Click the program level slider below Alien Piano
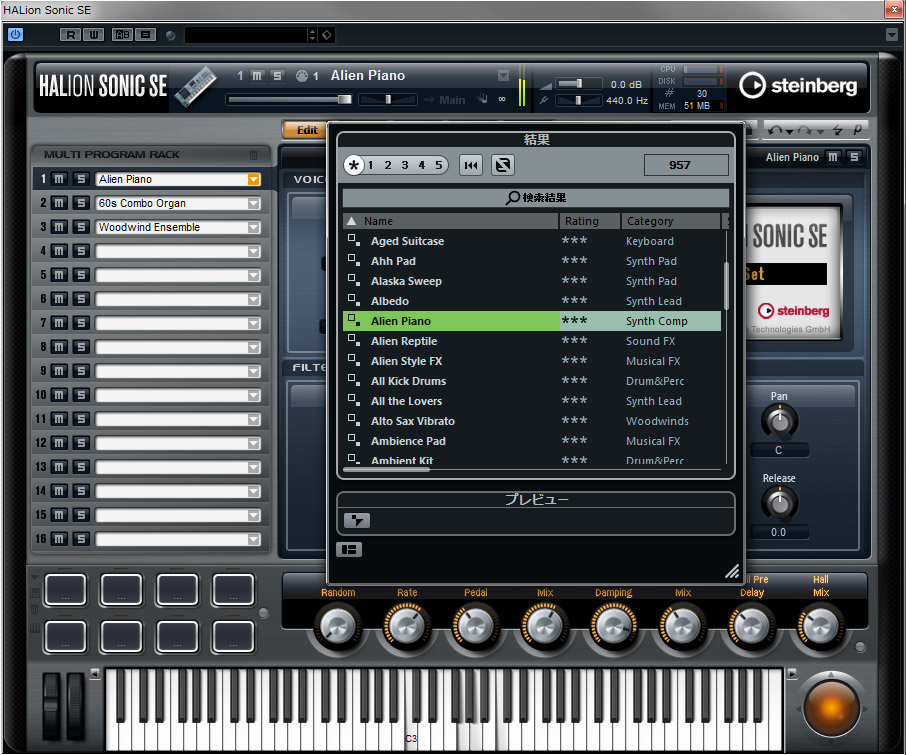 (289, 99)
